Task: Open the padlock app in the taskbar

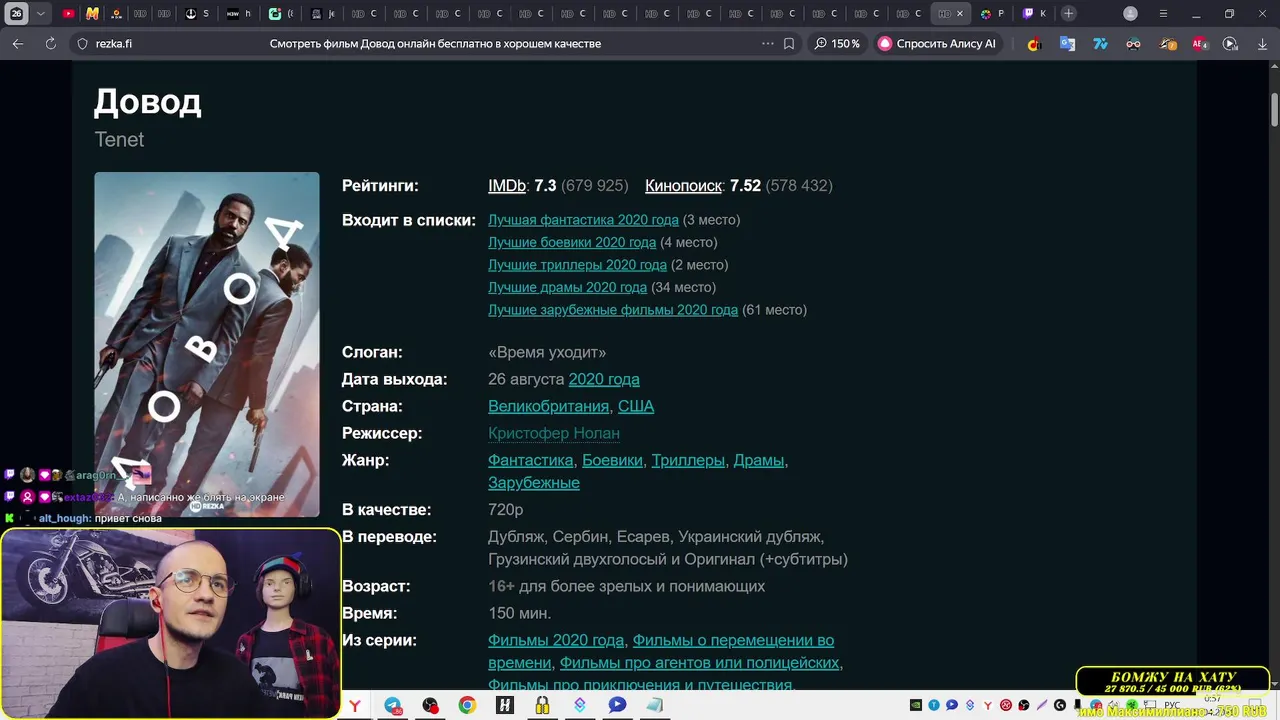Action: click(x=542, y=705)
